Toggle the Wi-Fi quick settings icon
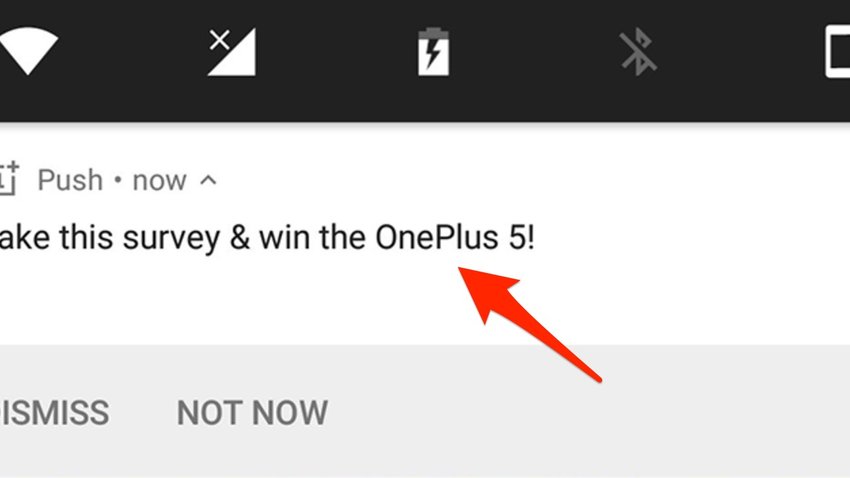850x478 pixels. click(27, 51)
